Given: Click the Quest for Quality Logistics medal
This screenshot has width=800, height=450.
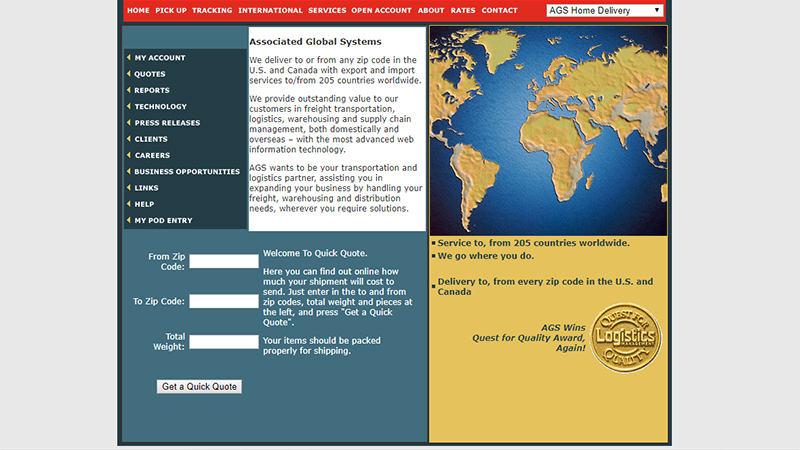Looking at the screenshot, I should coord(626,338).
